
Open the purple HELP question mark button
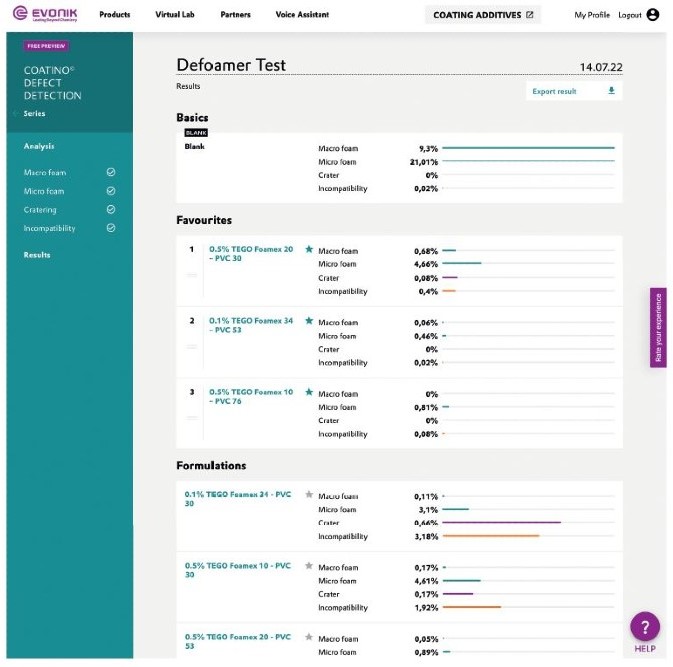(645, 627)
